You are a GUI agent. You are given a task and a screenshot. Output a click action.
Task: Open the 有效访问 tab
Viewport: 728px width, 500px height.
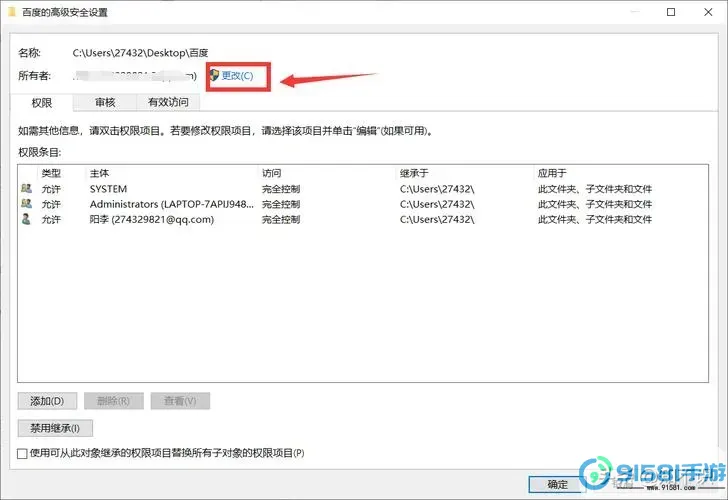(168, 102)
